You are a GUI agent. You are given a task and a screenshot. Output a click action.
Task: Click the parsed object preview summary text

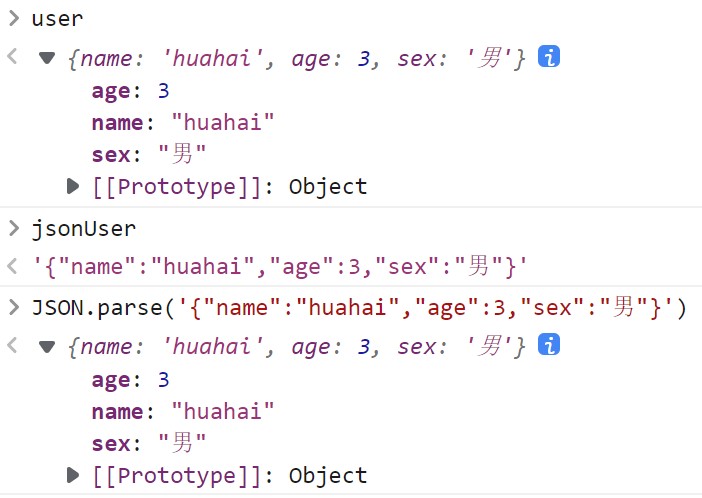[x=296, y=346]
